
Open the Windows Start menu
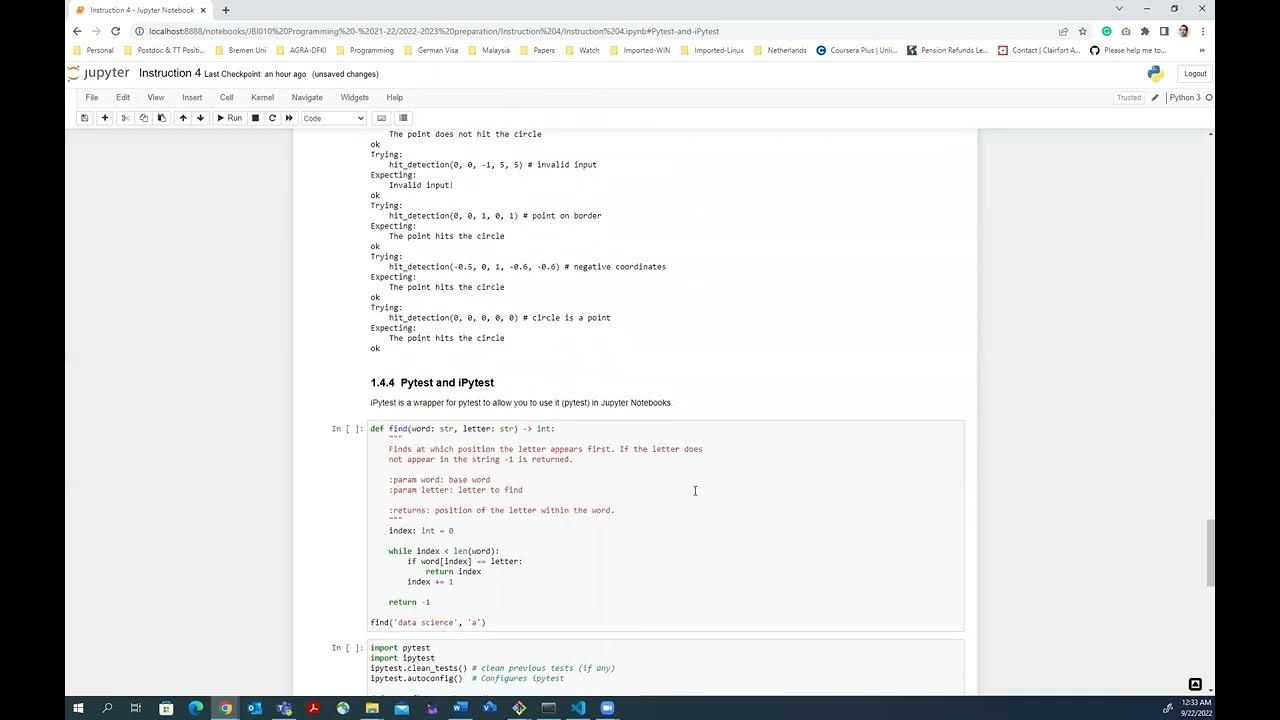(78, 708)
